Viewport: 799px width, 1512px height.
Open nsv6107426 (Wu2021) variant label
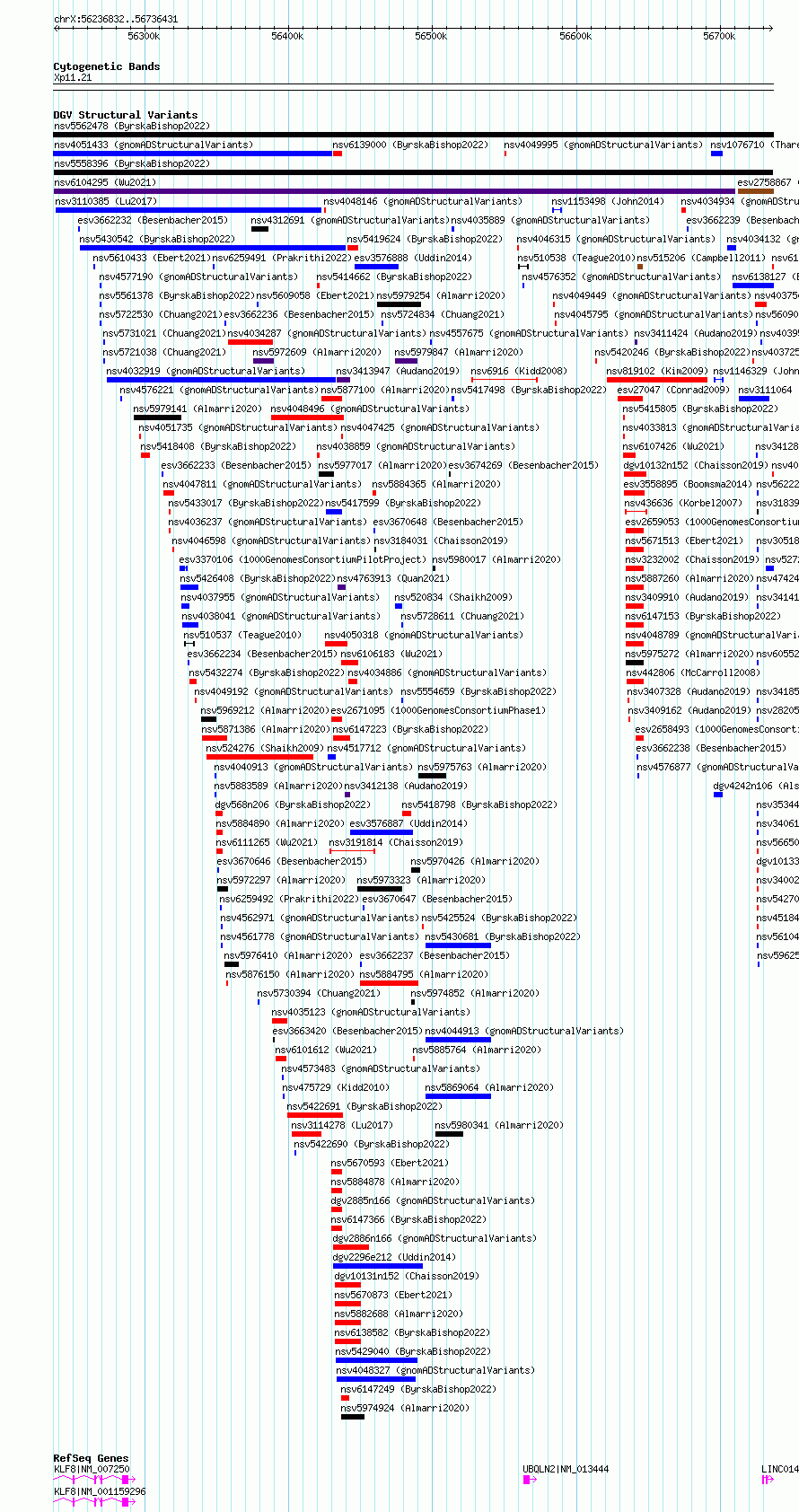673,446
